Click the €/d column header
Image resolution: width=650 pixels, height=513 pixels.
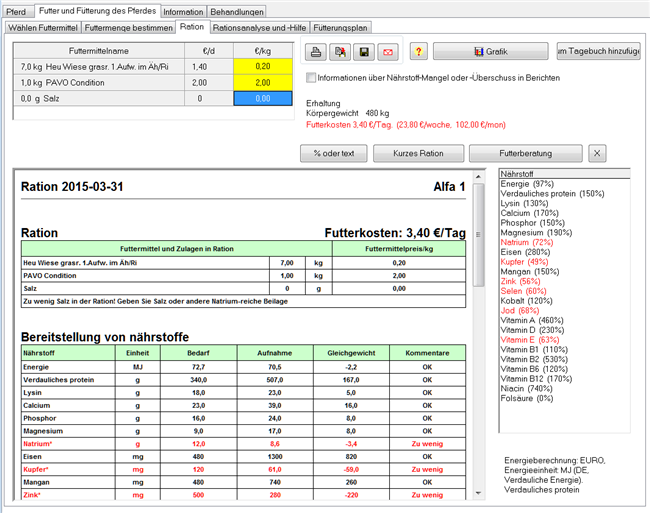click(x=209, y=51)
